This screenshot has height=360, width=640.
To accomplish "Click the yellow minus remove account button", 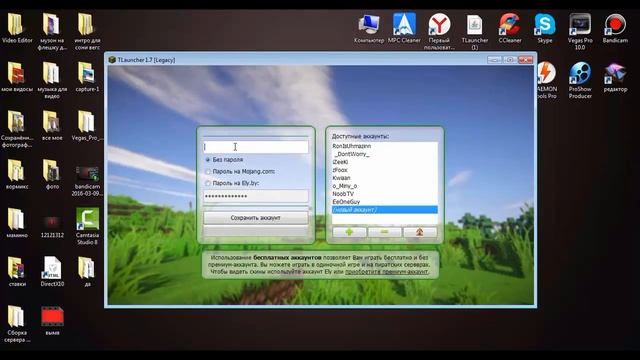I will pos(384,232).
